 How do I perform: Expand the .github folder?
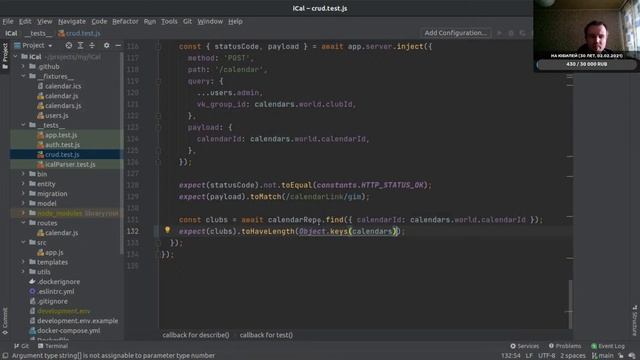(23, 67)
